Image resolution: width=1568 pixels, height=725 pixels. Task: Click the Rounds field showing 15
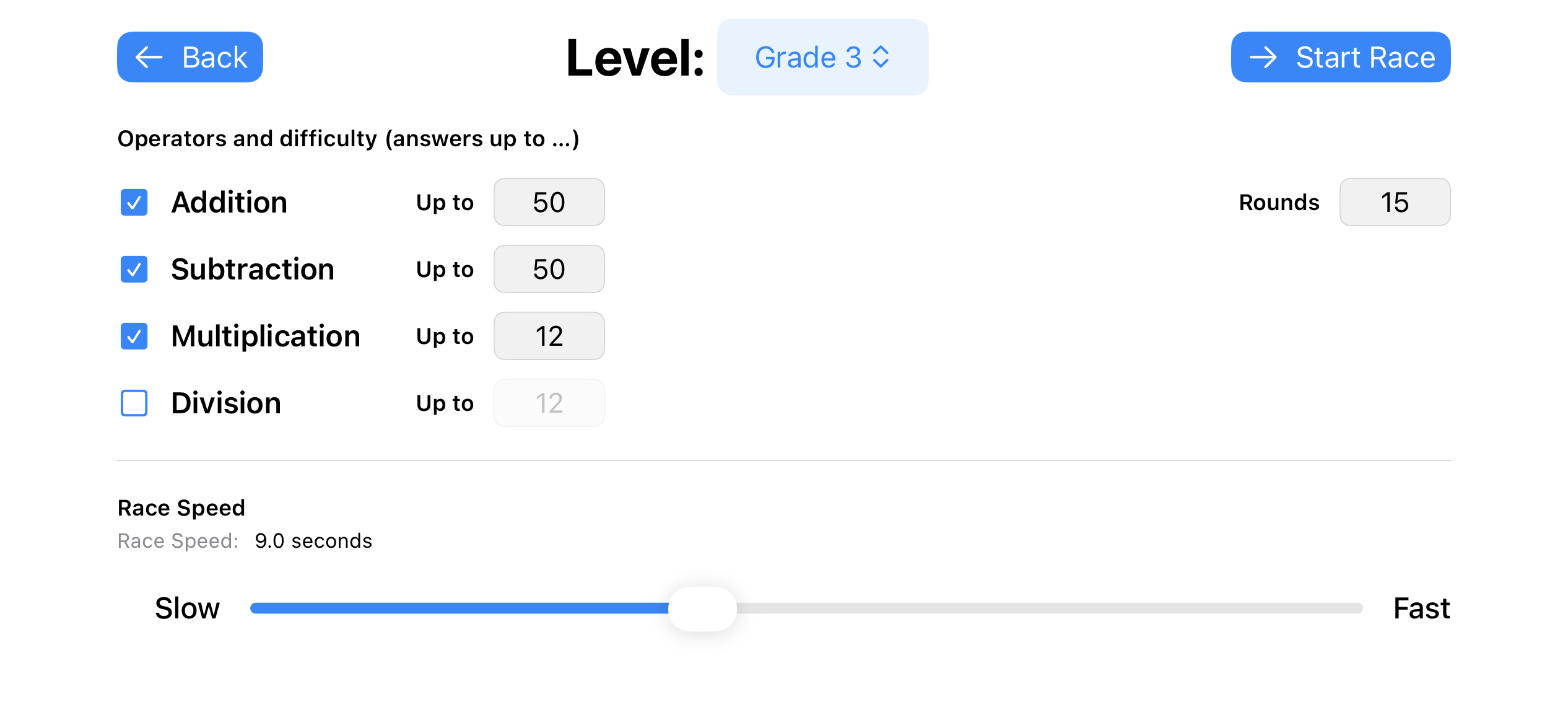1395,202
